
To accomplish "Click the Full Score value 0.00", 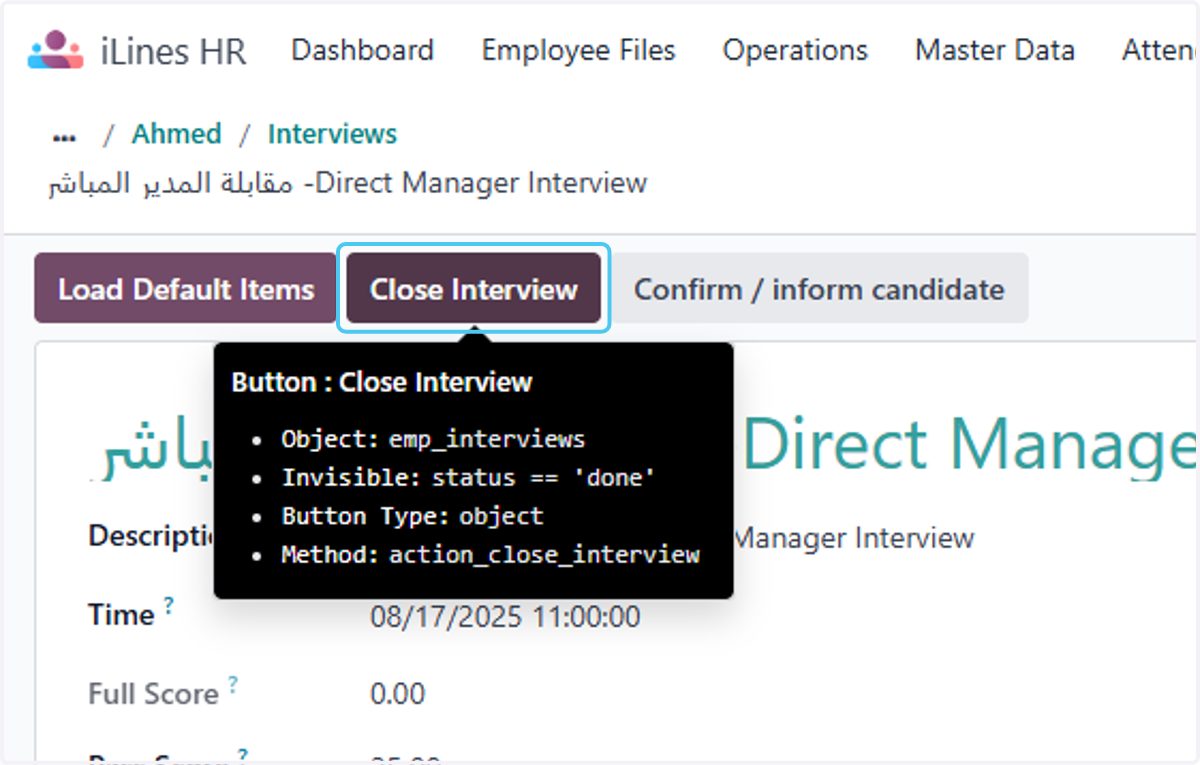I will [x=398, y=693].
